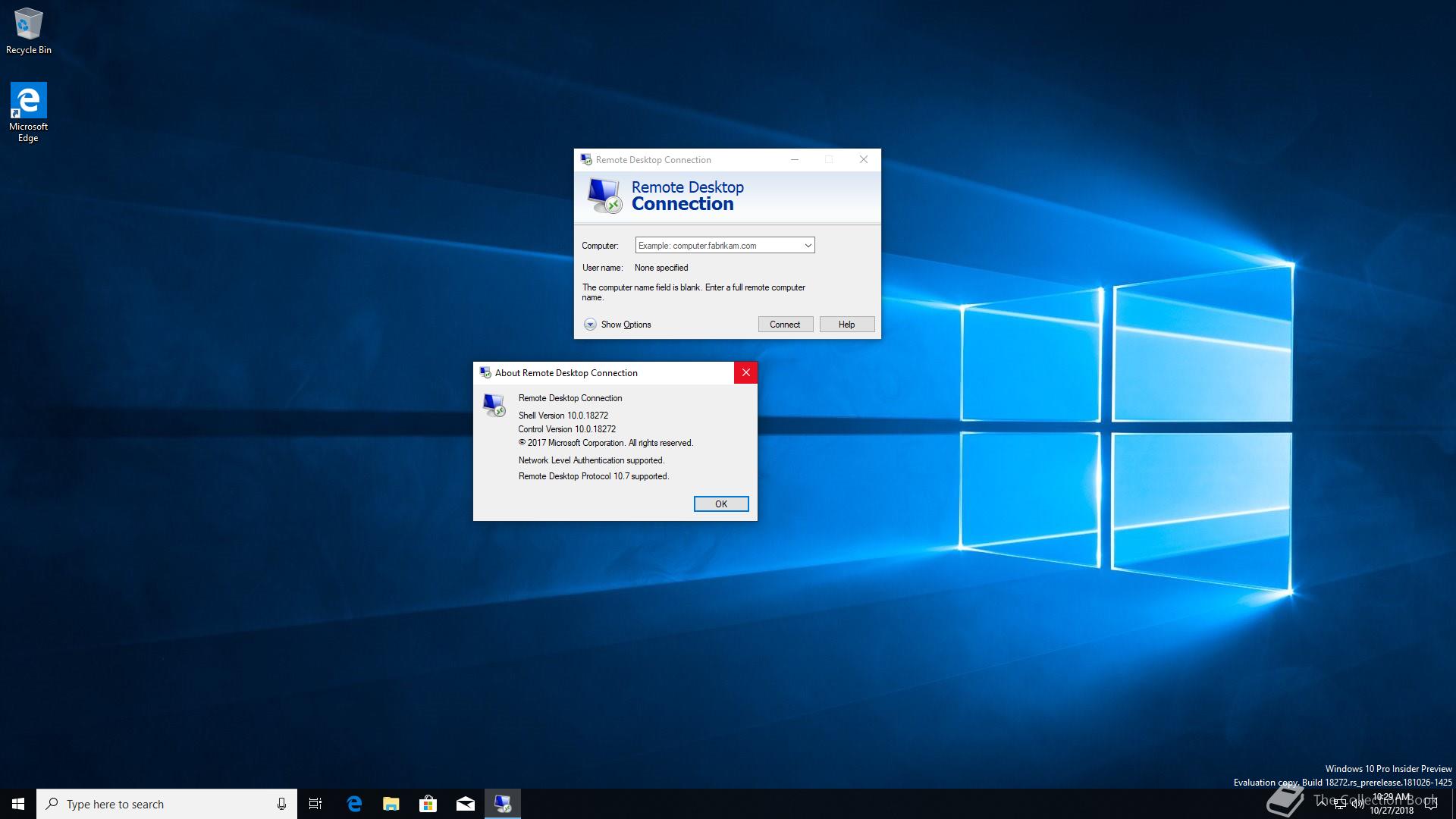Minimize the Remote Desktop Connection window
The height and width of the screenshot is (819, 1456).
(795, 160)
